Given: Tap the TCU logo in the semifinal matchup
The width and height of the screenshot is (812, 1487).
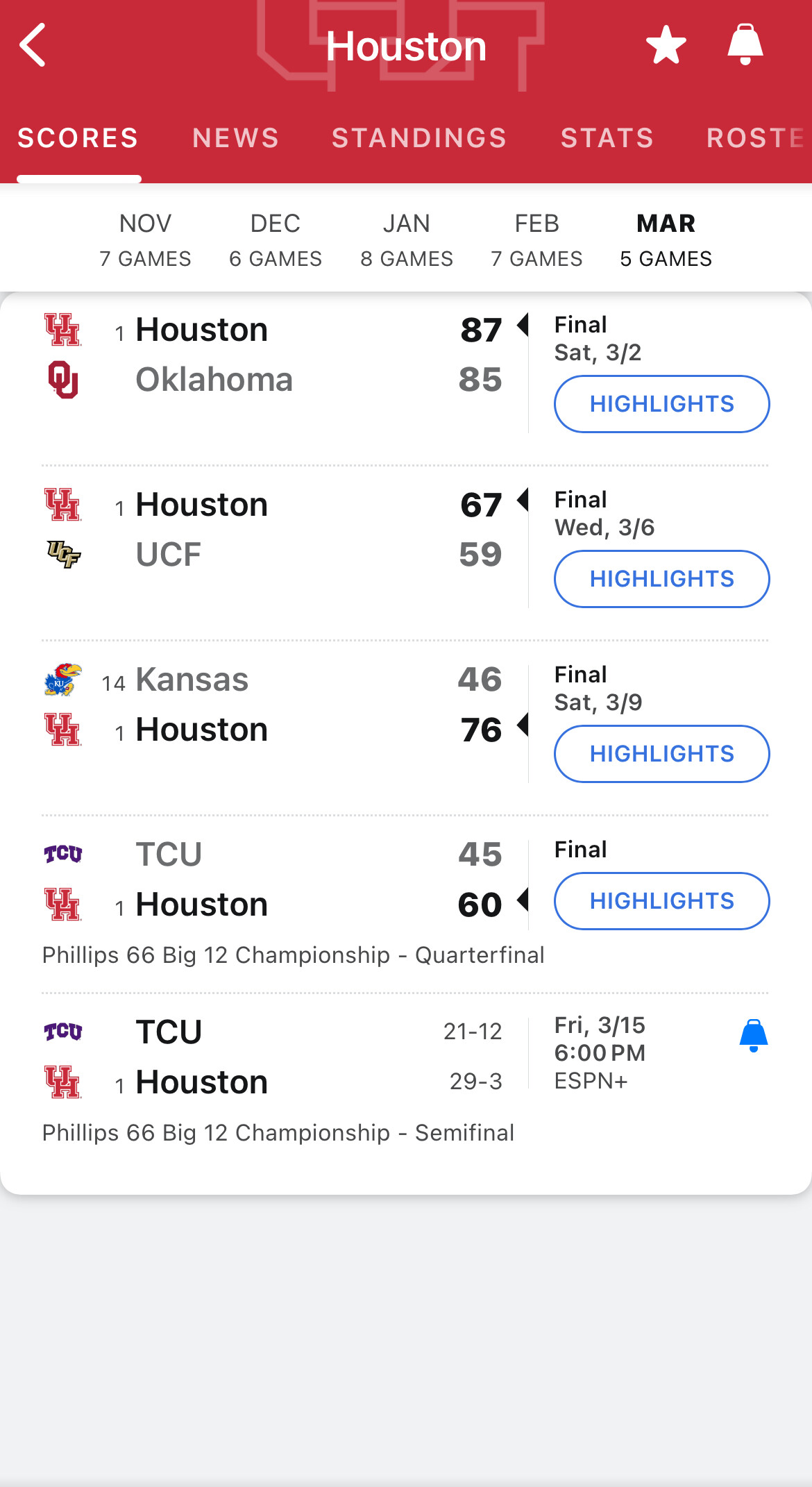Looking at the screenshot, I should 63,1032.
